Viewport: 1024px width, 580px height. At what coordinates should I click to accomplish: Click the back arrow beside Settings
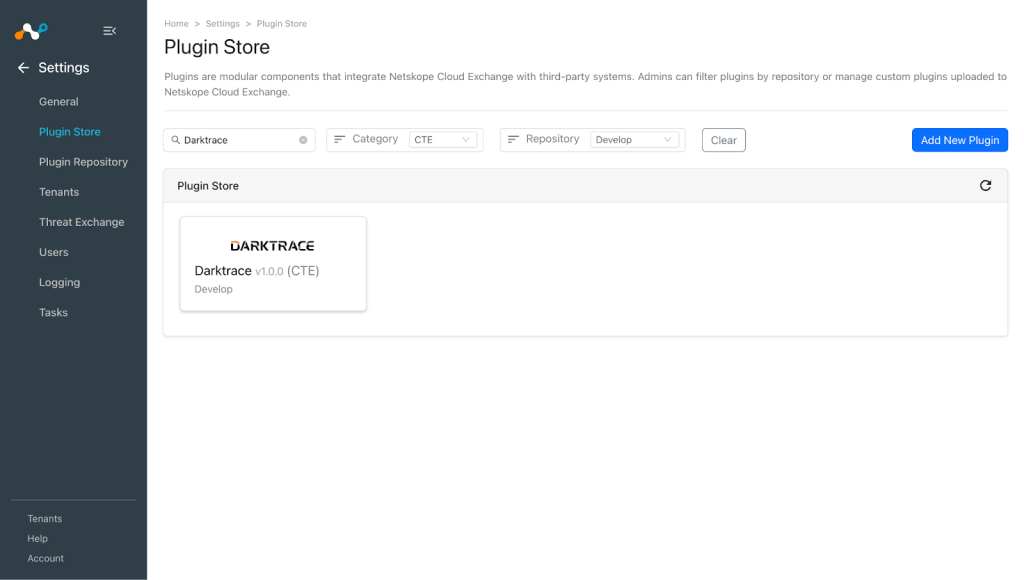(23, 67)
